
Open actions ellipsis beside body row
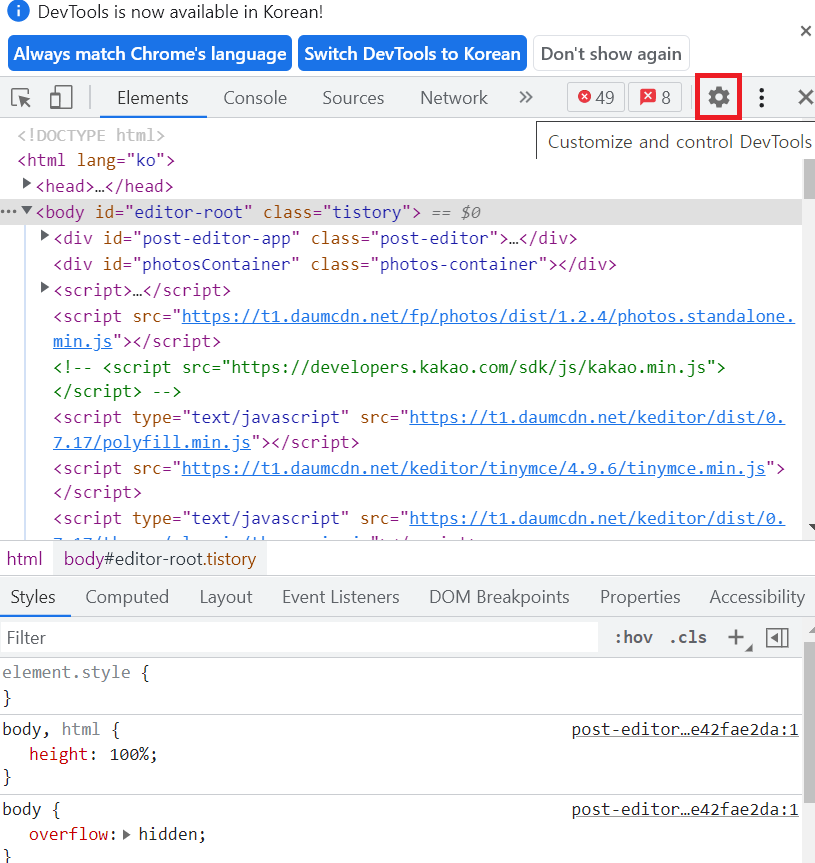(x=8, y=212)
